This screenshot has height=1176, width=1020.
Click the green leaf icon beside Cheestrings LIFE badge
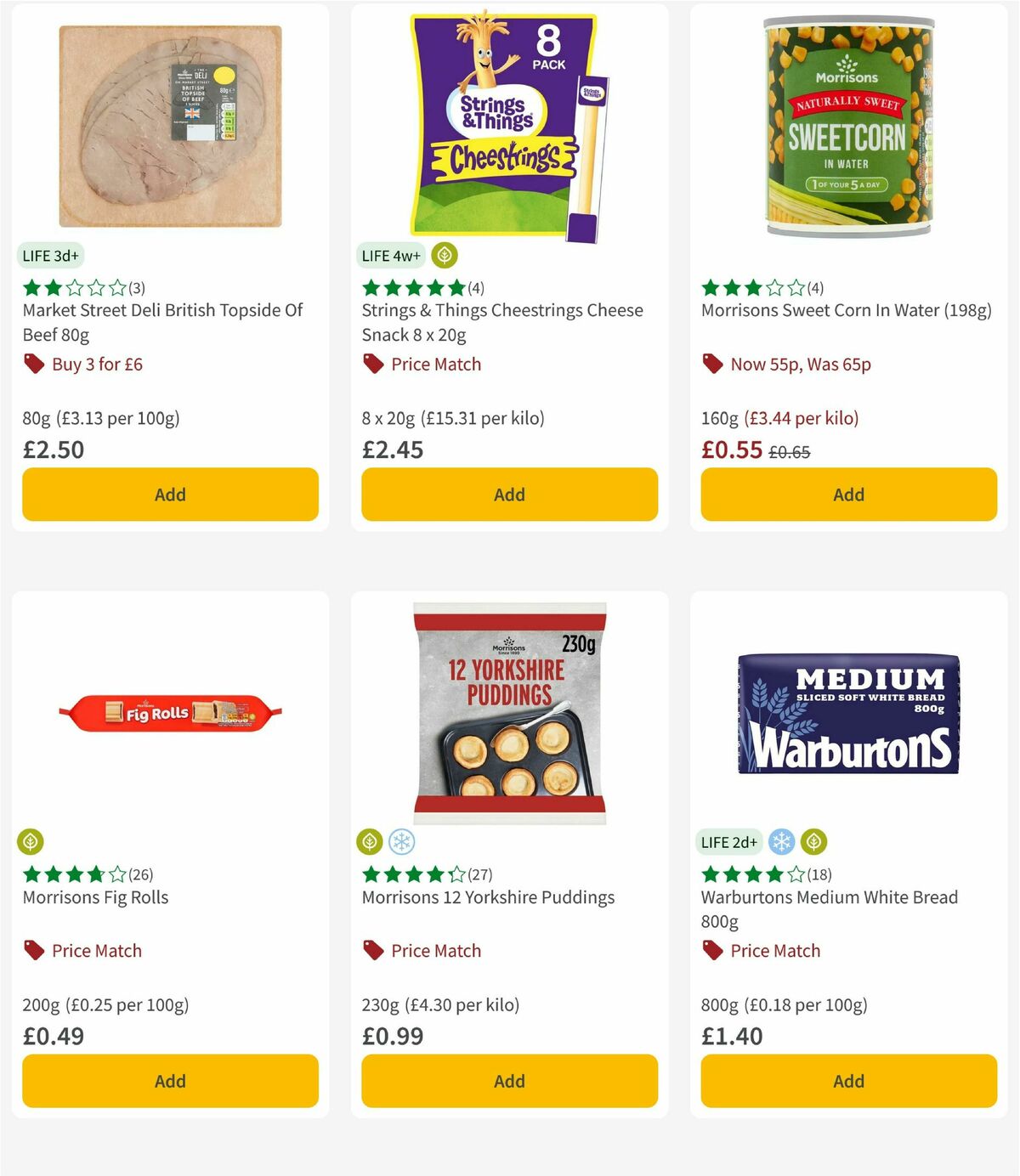tap(444, 254)
